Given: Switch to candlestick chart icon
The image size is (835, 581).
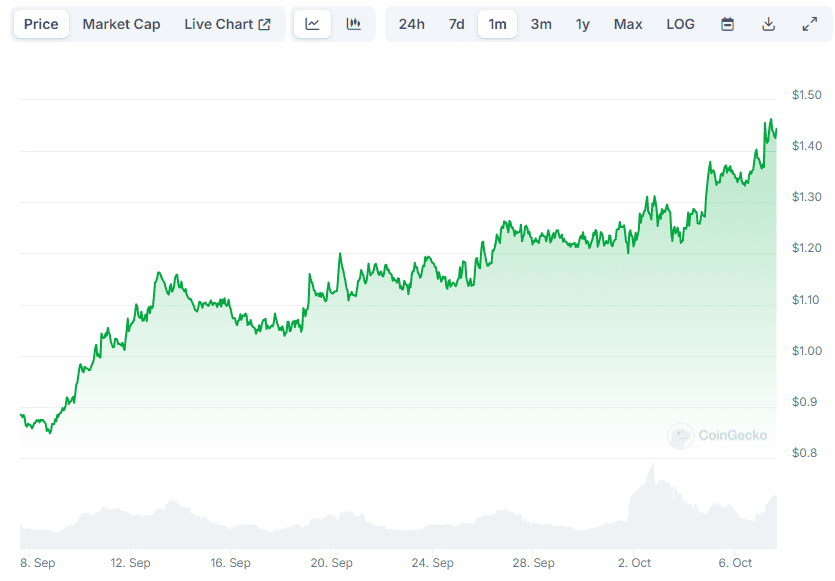Looking at the screenshot, I should [x=354, y=24].
